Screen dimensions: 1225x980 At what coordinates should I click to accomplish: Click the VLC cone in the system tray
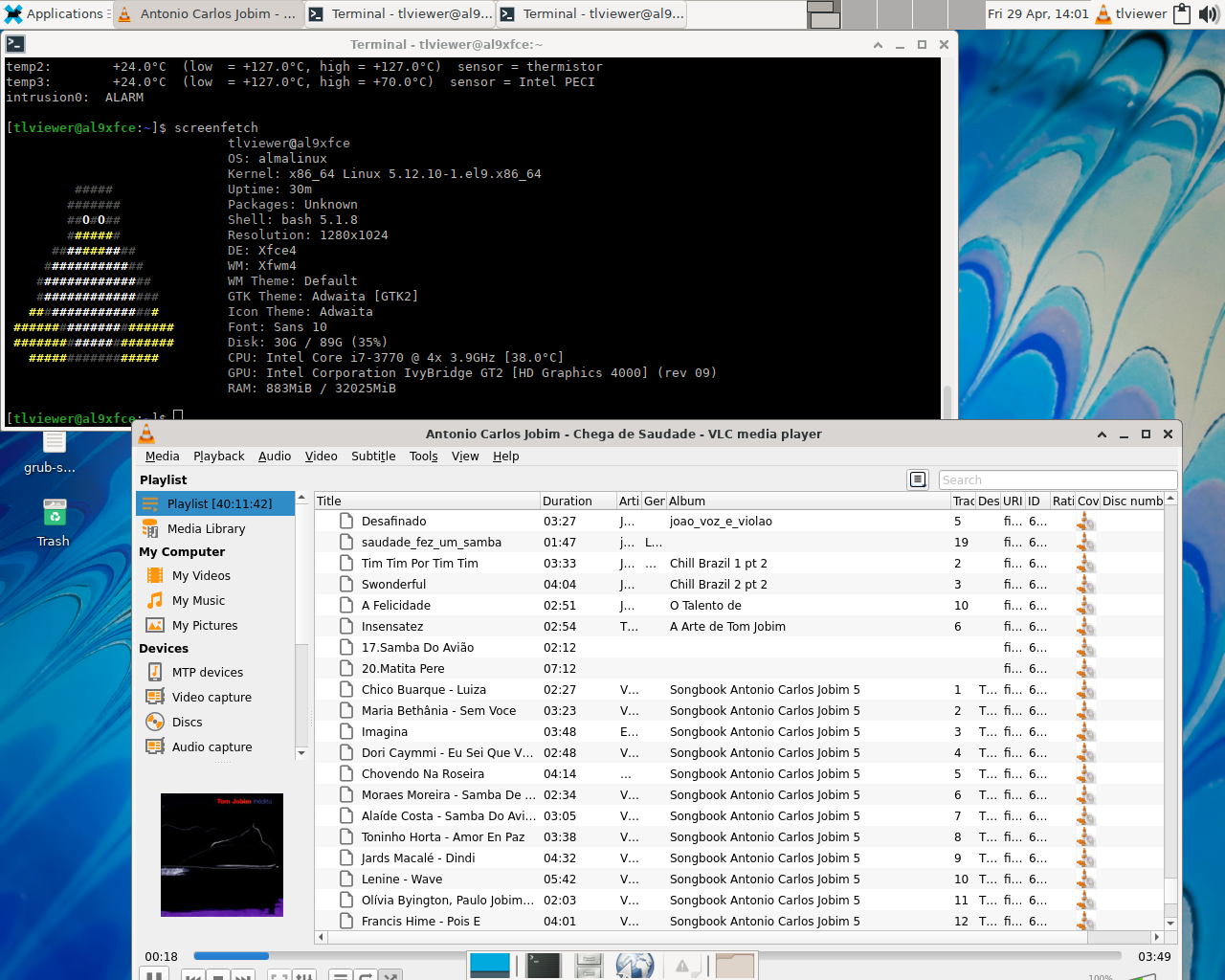[1103, 13]
